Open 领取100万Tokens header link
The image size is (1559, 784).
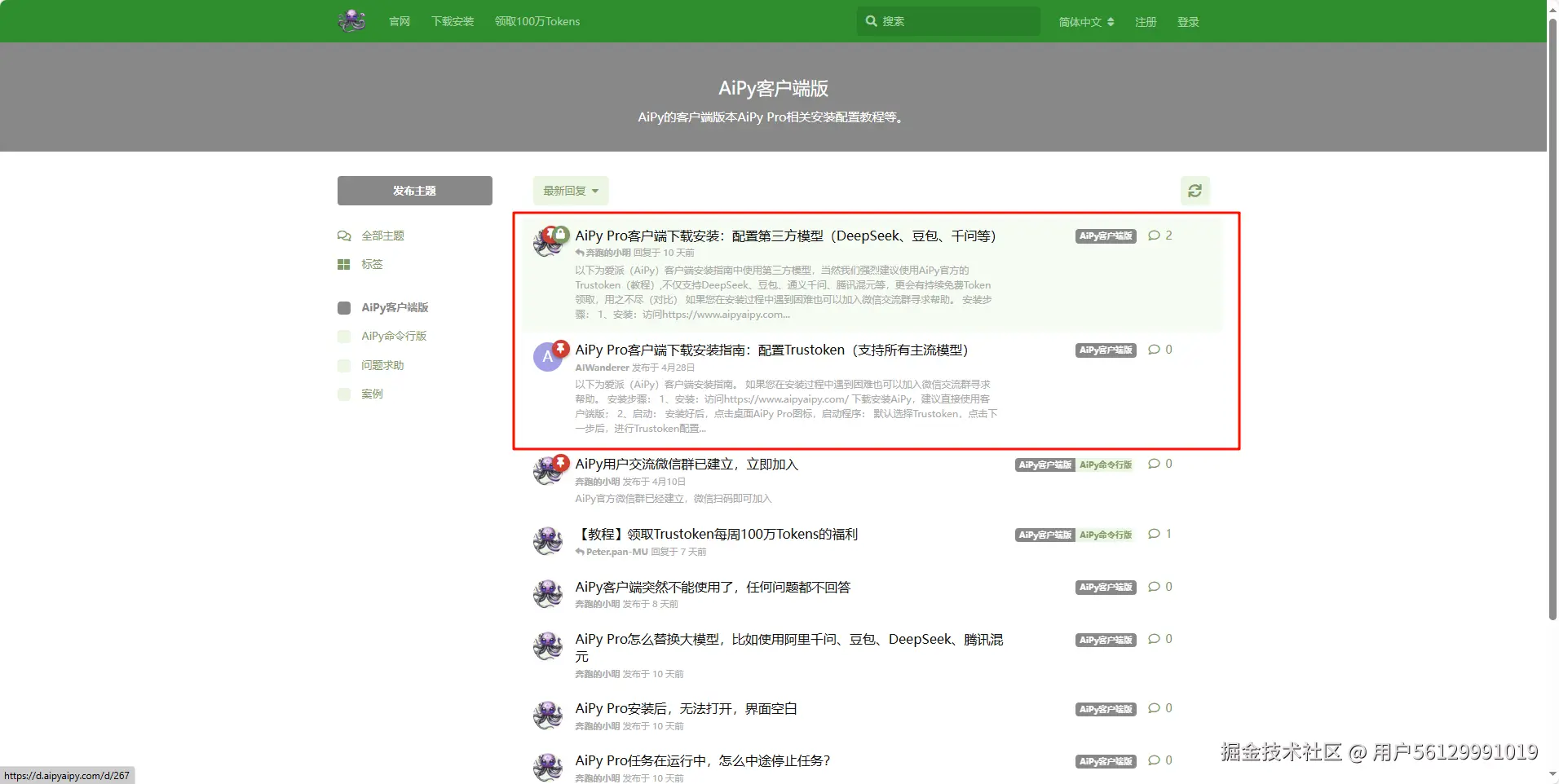[x=537, y=21]
